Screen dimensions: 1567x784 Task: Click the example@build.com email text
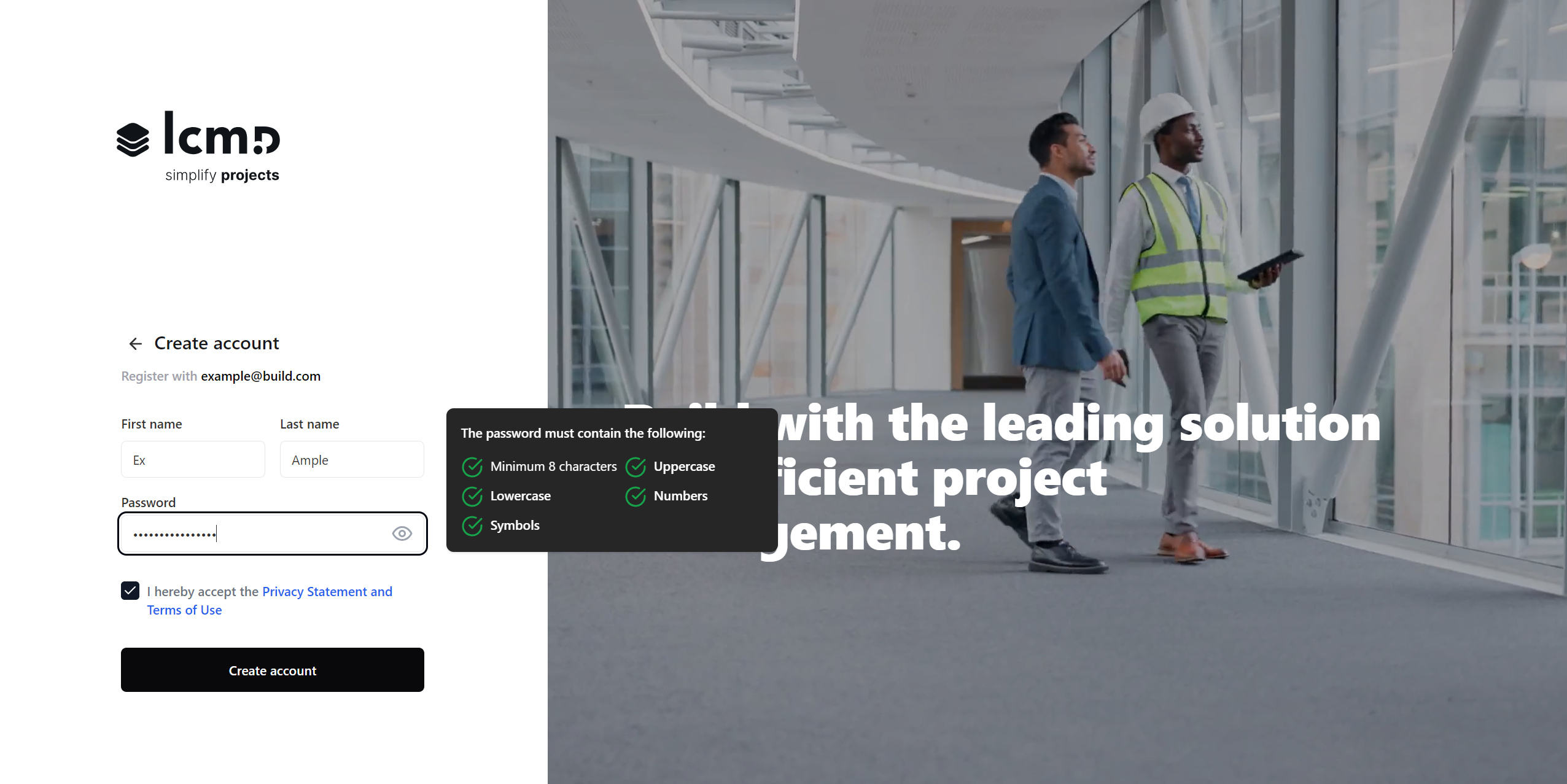(x=260, y=376)
